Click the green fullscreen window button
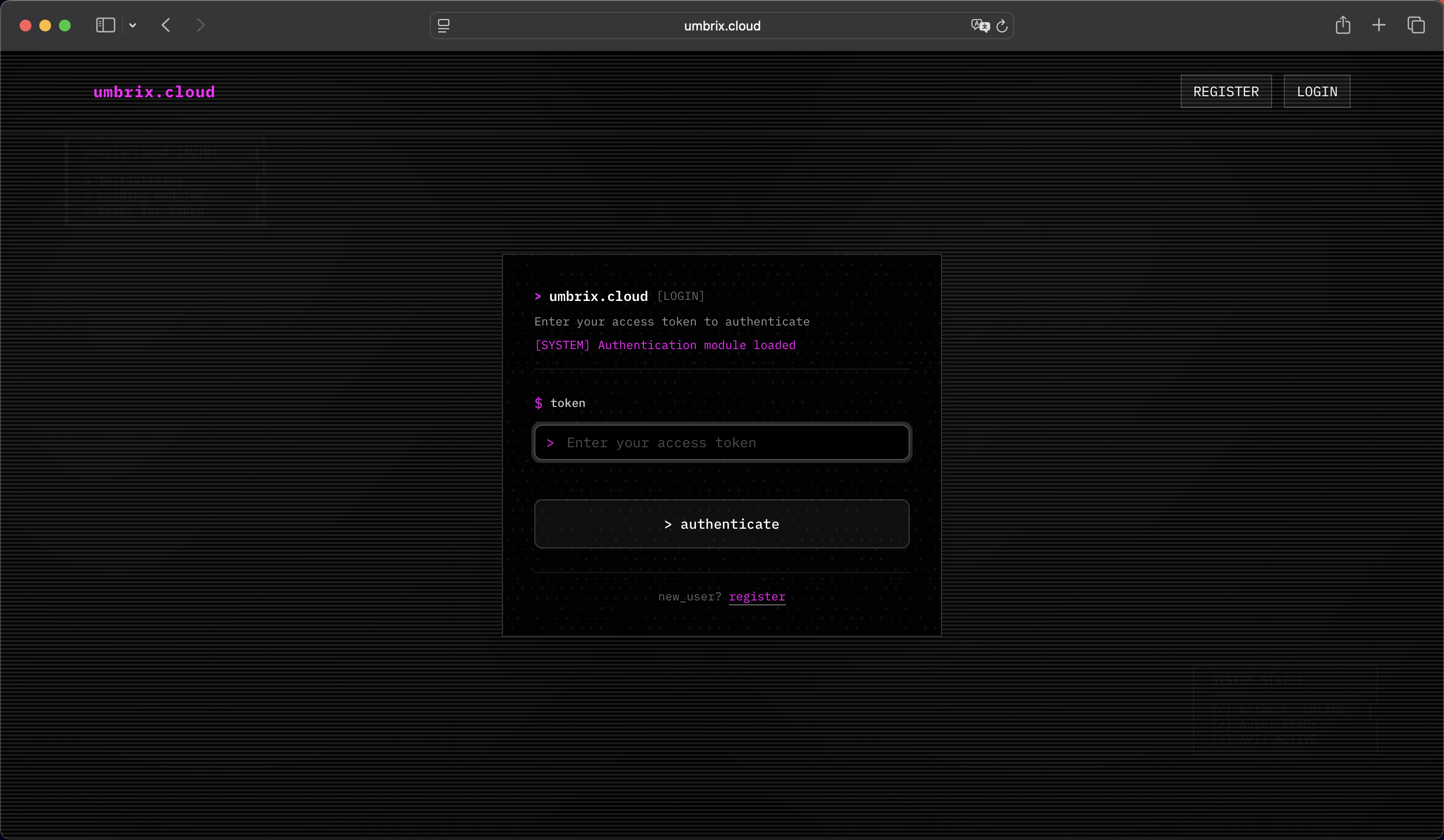The image size is (1444, 840). coord(65,25)
